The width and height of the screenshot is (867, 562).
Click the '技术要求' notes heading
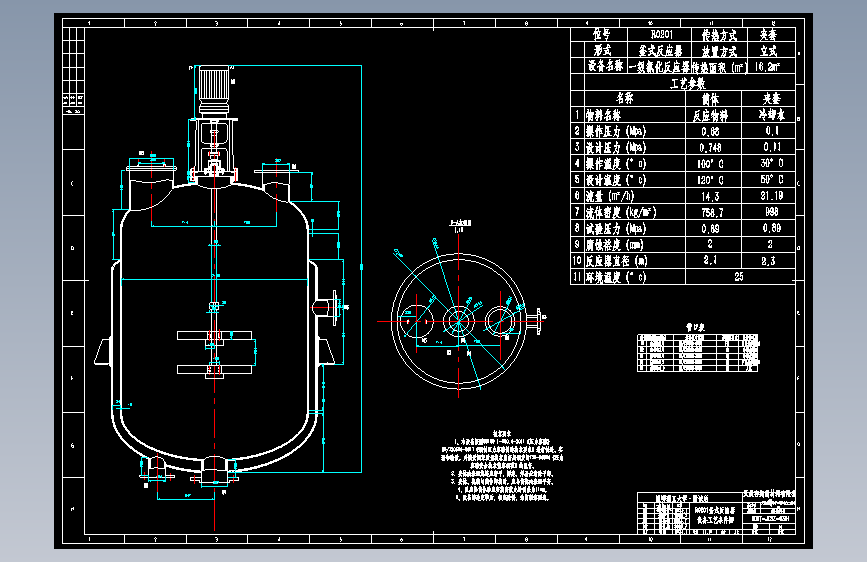502,434
